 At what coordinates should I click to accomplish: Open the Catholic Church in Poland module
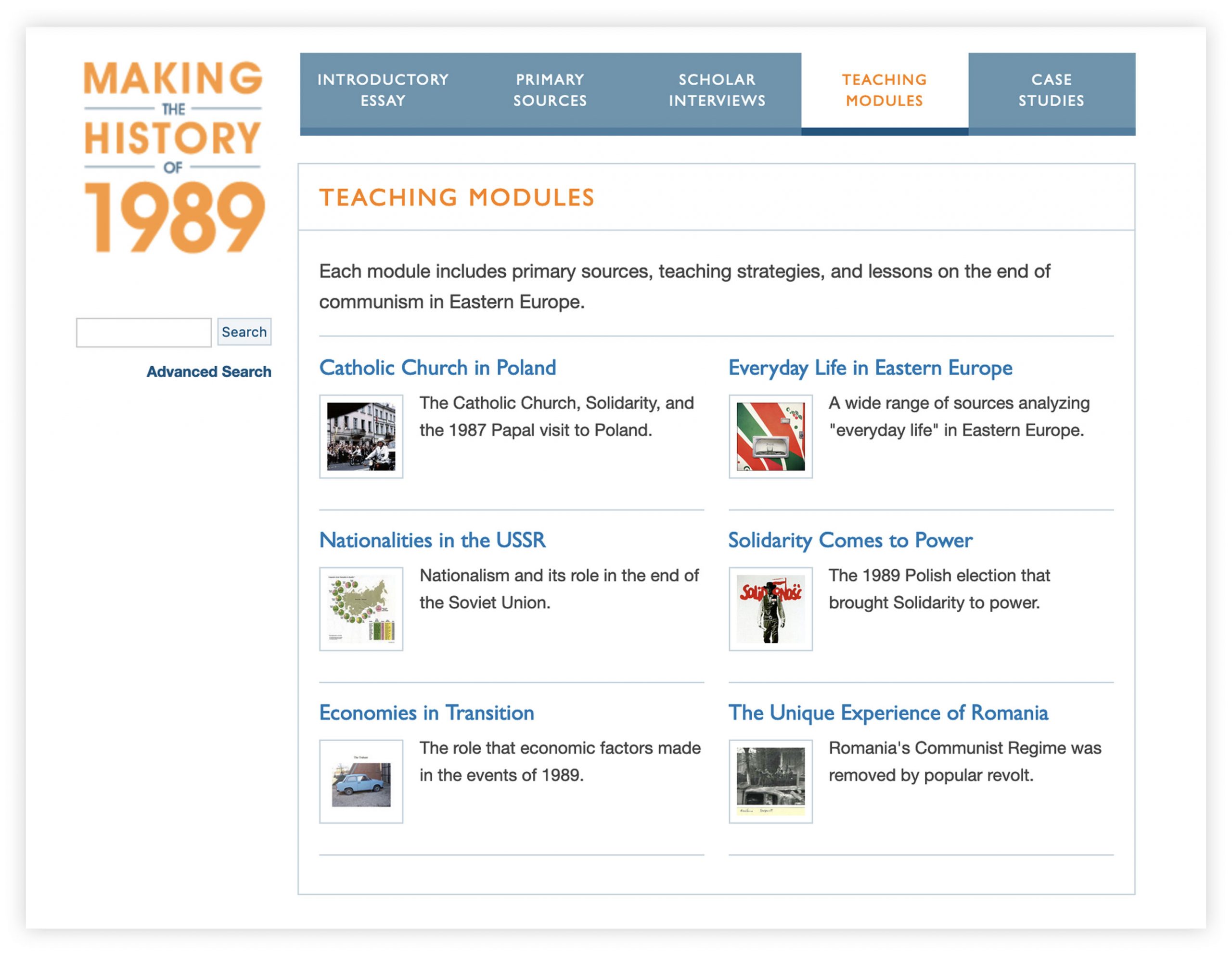(437, 368)
